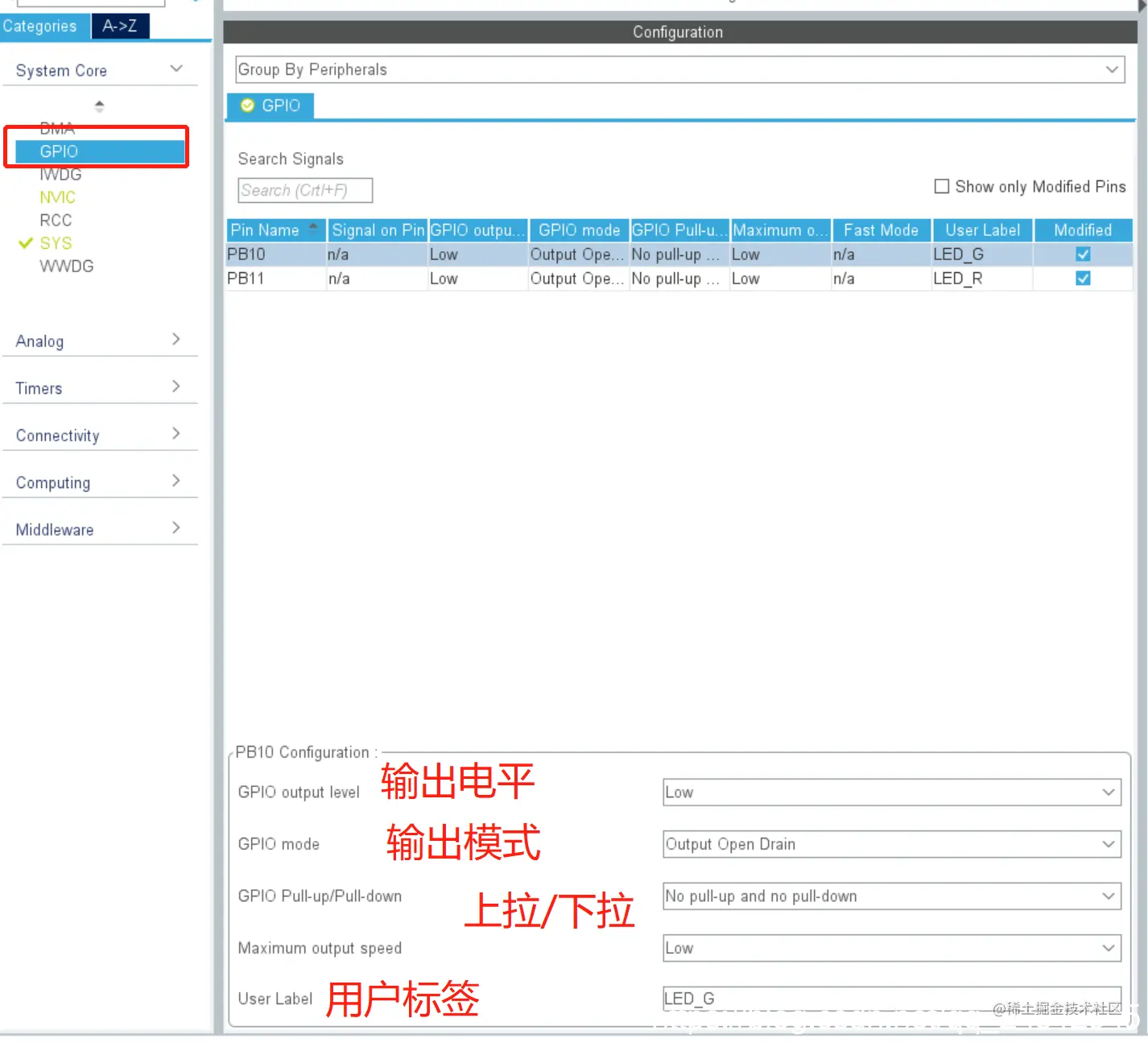Edit the User Label LED_G field
This screenshot has width=1148, height=1043.
point(892,999)
